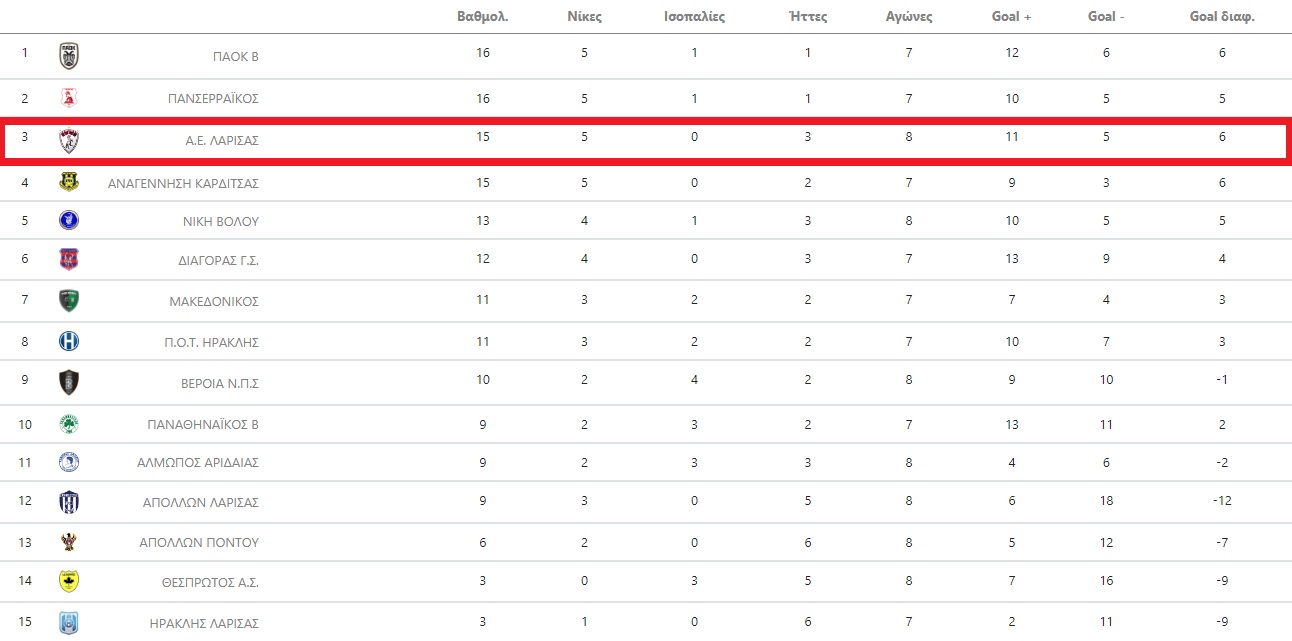Screen dimensions: 1292x641
Task: Click the Α.Ε. ΛΑΡΙΣΑΣ team crest
Action: tap(69, 140)
